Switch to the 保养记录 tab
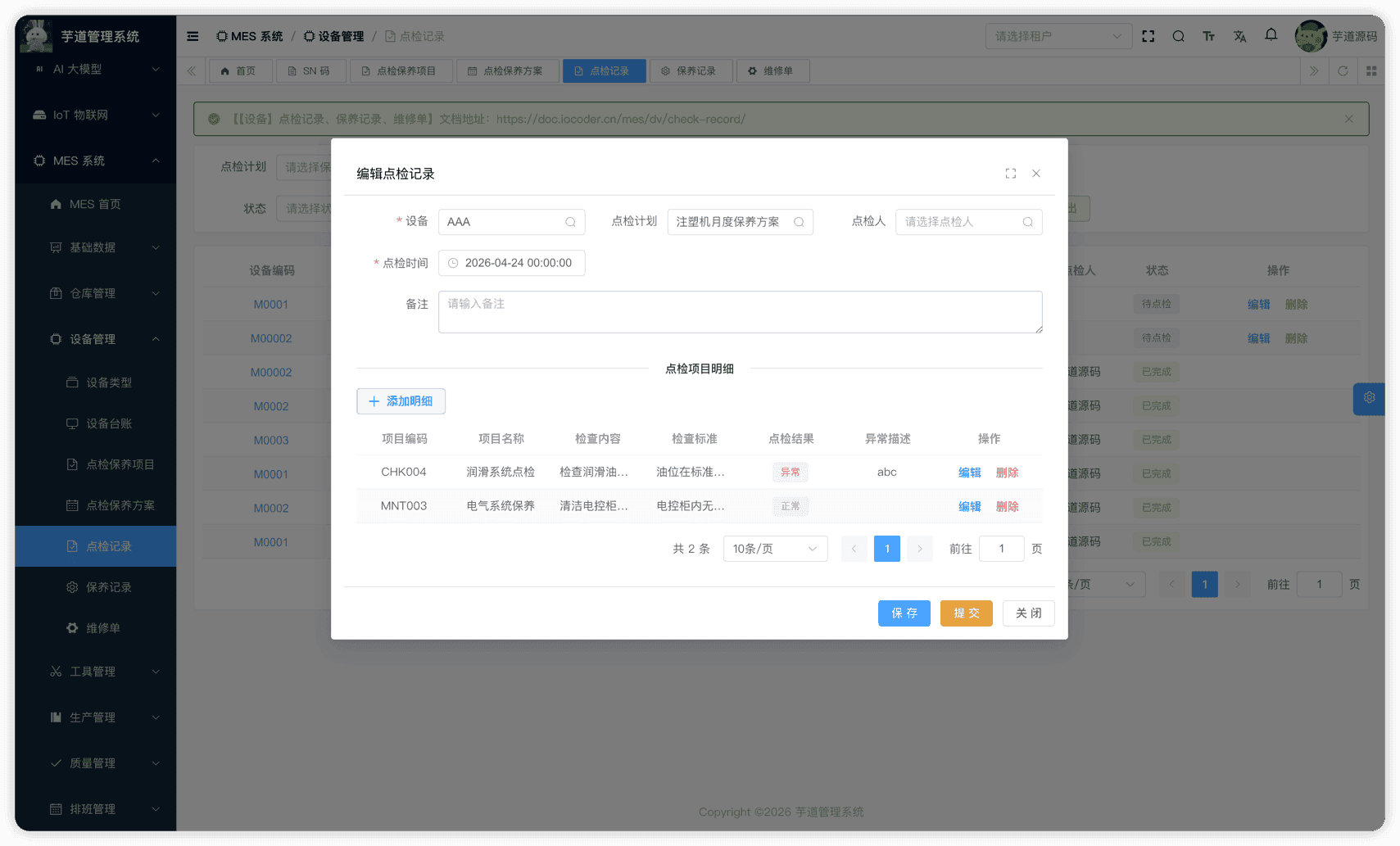 coord(691,70)
